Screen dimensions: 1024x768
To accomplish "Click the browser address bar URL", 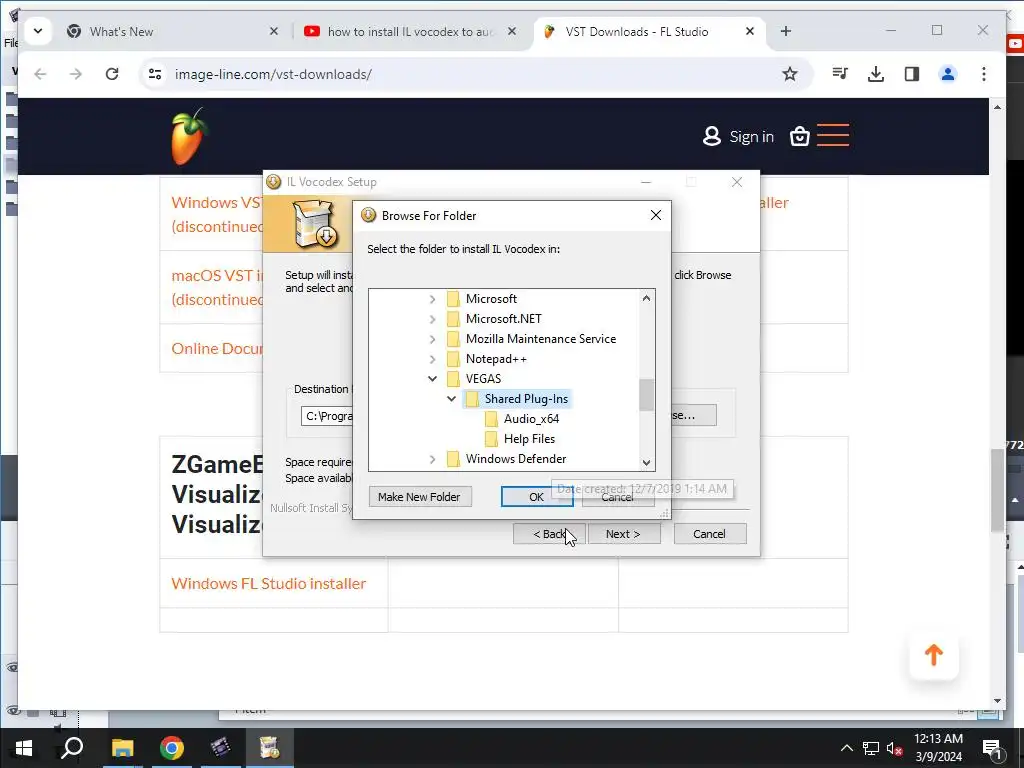I will (273, 74).
